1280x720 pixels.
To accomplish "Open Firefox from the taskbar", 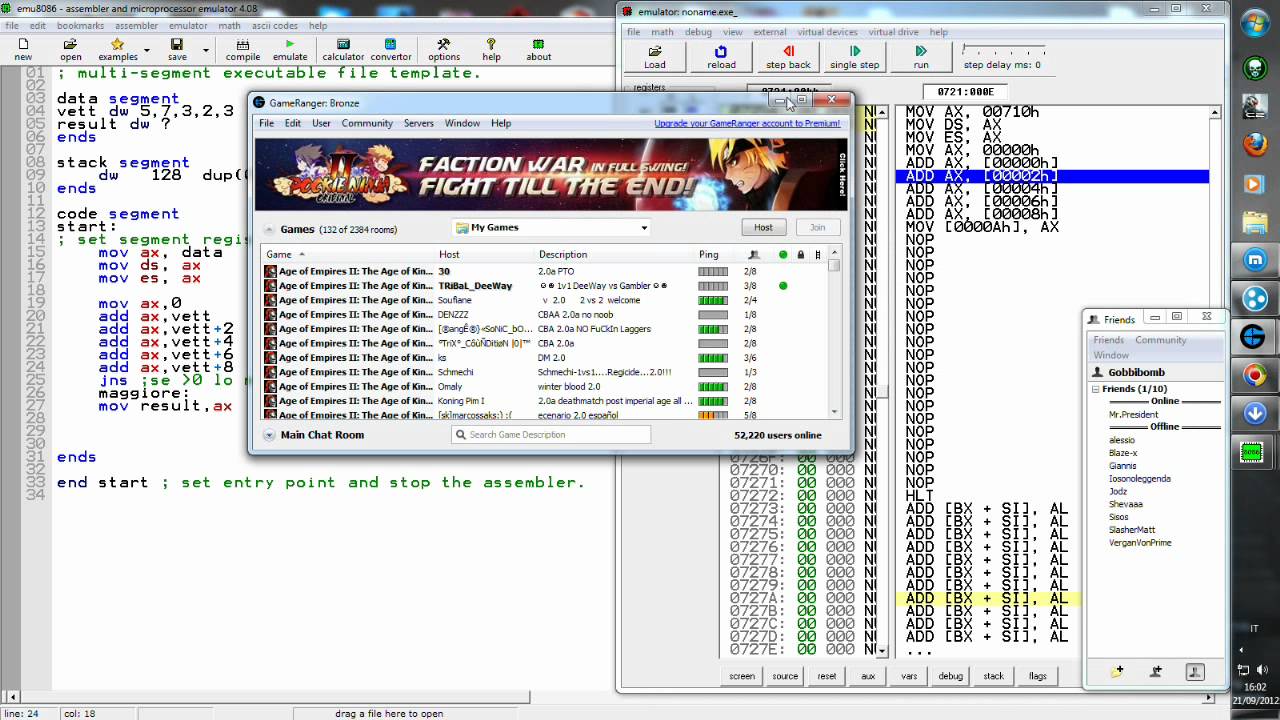I will (x=1253, y=145).
